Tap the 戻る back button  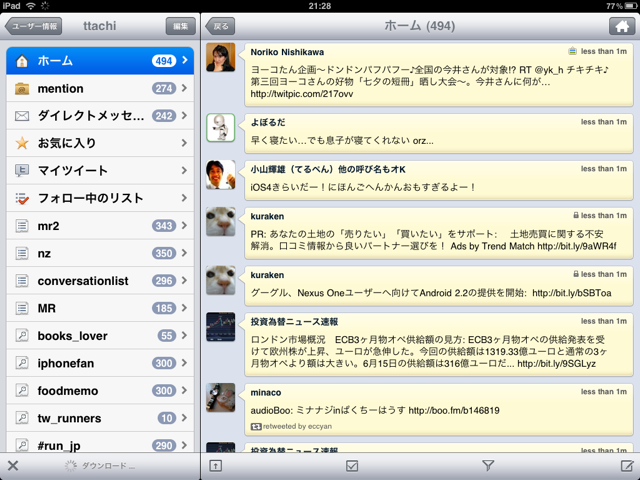coord(221,26)
